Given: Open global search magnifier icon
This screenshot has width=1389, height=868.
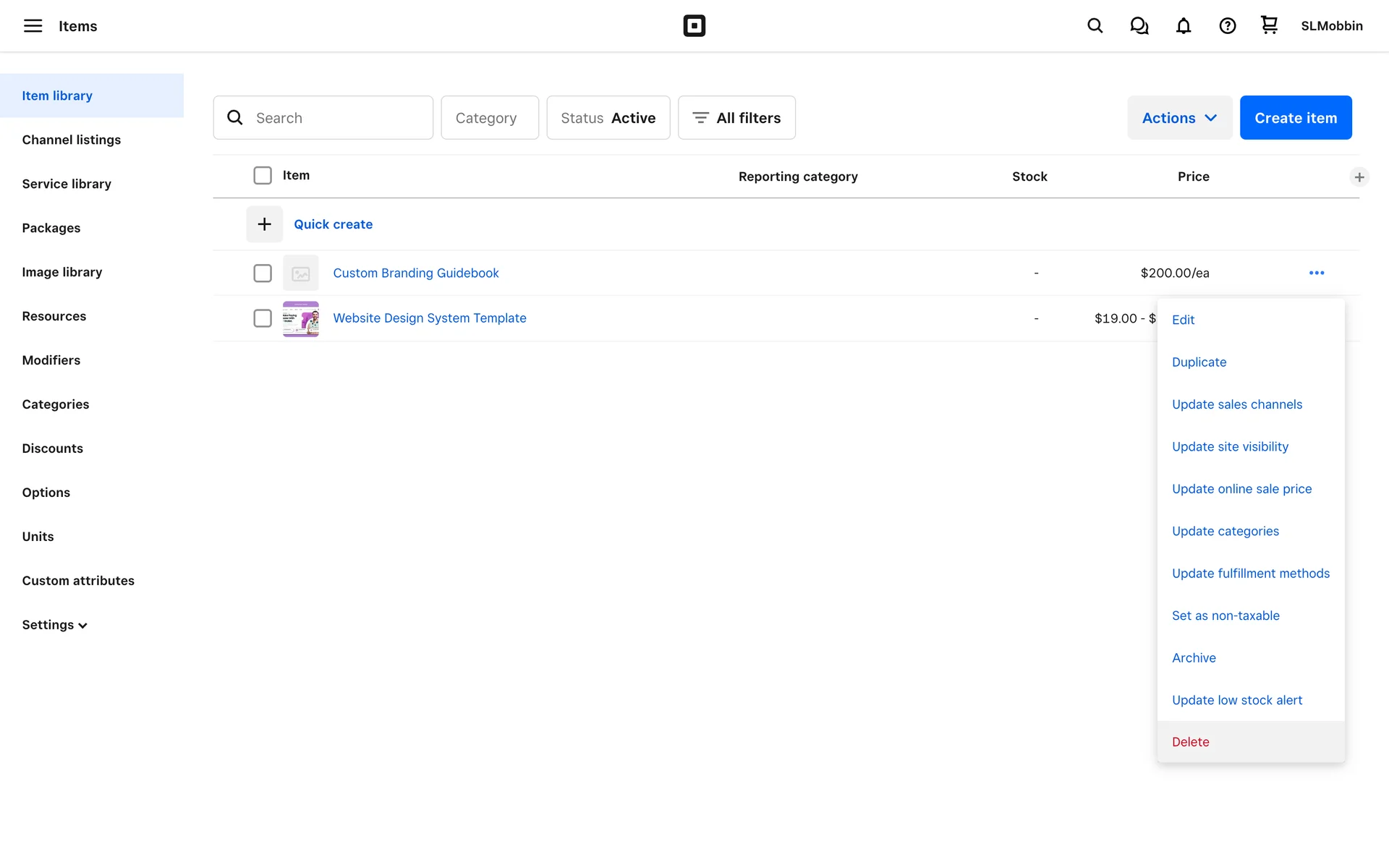Looking at the screenshot, I should [x=1095, y=26].
